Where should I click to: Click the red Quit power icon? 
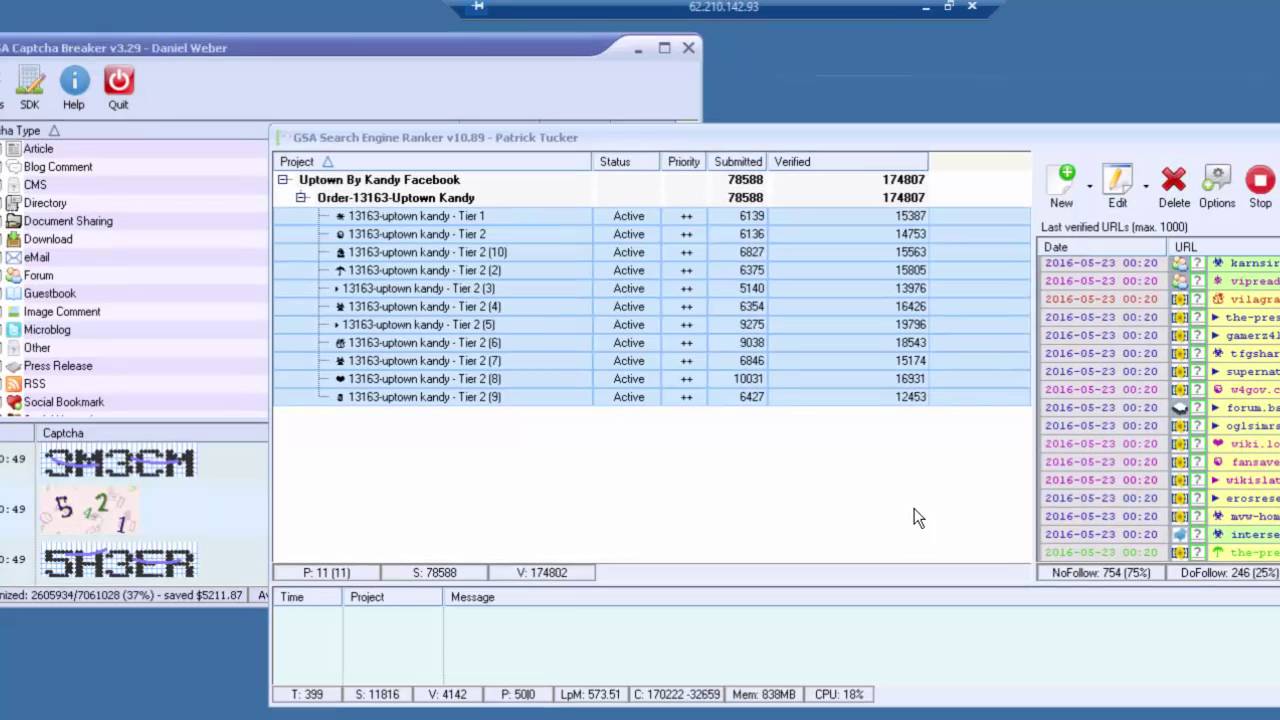tap(118, 81)
